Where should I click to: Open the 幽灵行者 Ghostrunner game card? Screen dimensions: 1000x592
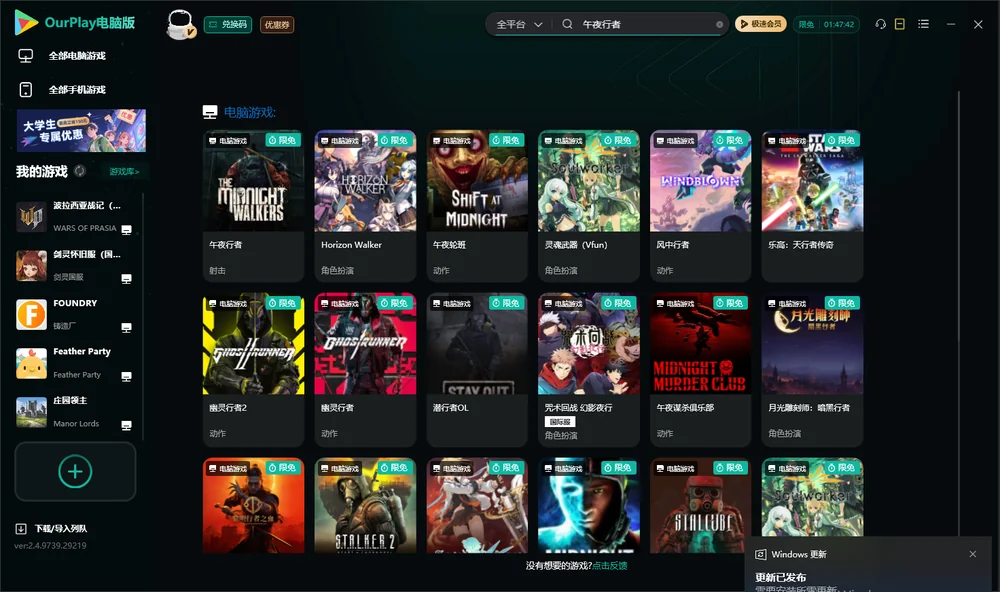(365, 369)
